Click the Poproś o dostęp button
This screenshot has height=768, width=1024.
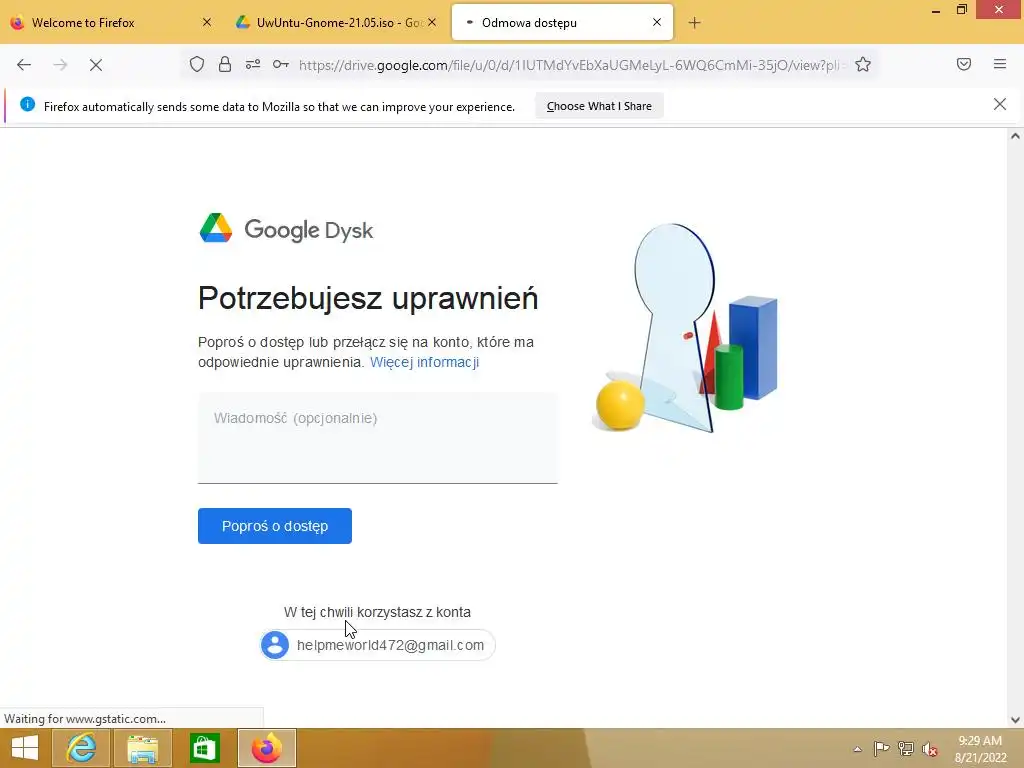click(x=275, y=526)
